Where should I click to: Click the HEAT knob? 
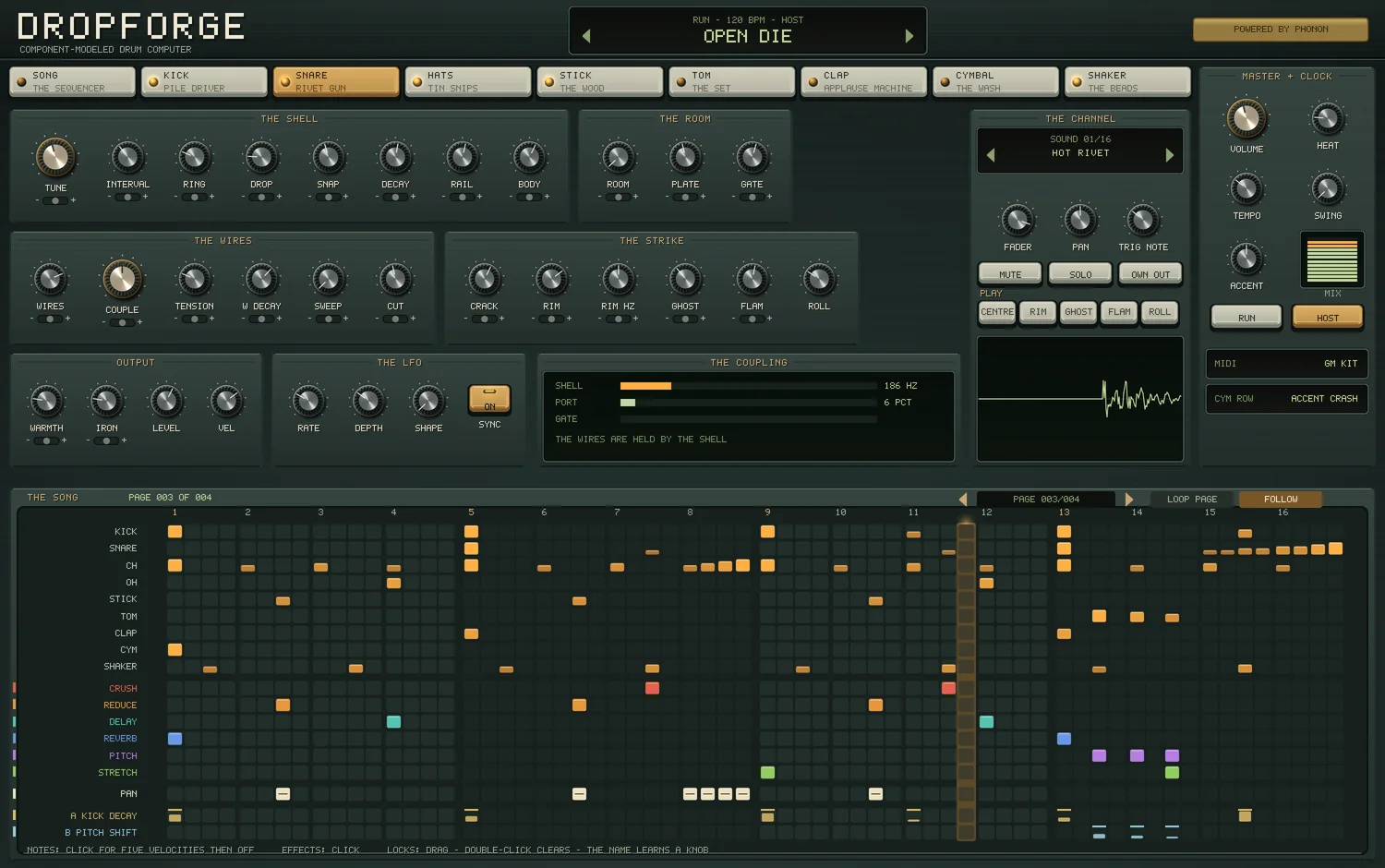coord(1327,118)
